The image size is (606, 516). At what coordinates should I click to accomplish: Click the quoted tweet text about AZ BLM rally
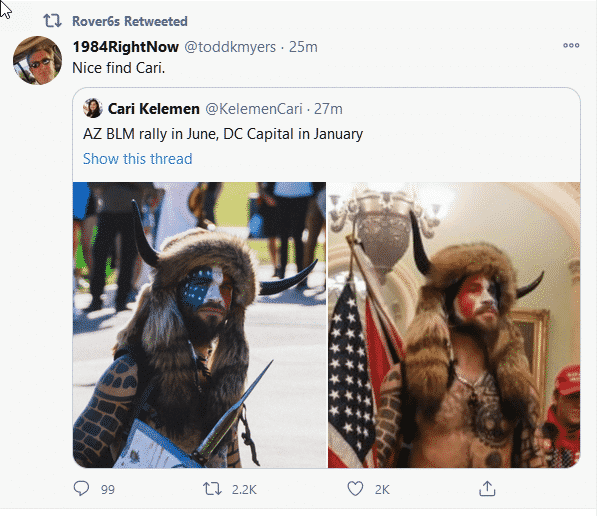pos(222,133)
